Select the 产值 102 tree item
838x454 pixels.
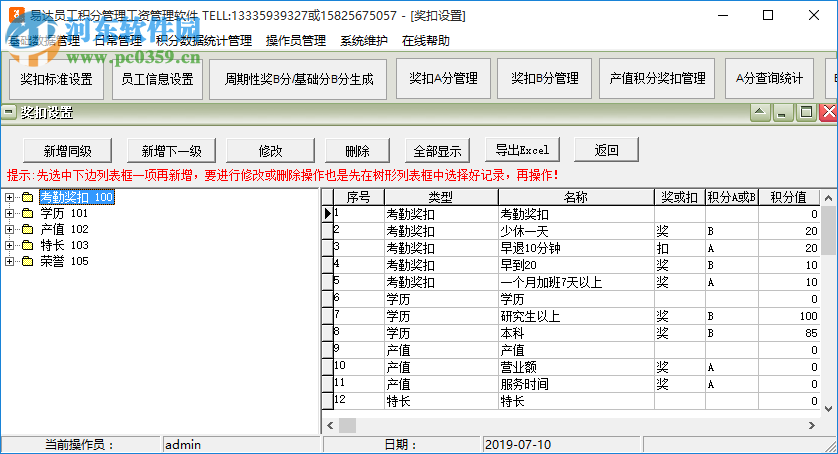64,229
